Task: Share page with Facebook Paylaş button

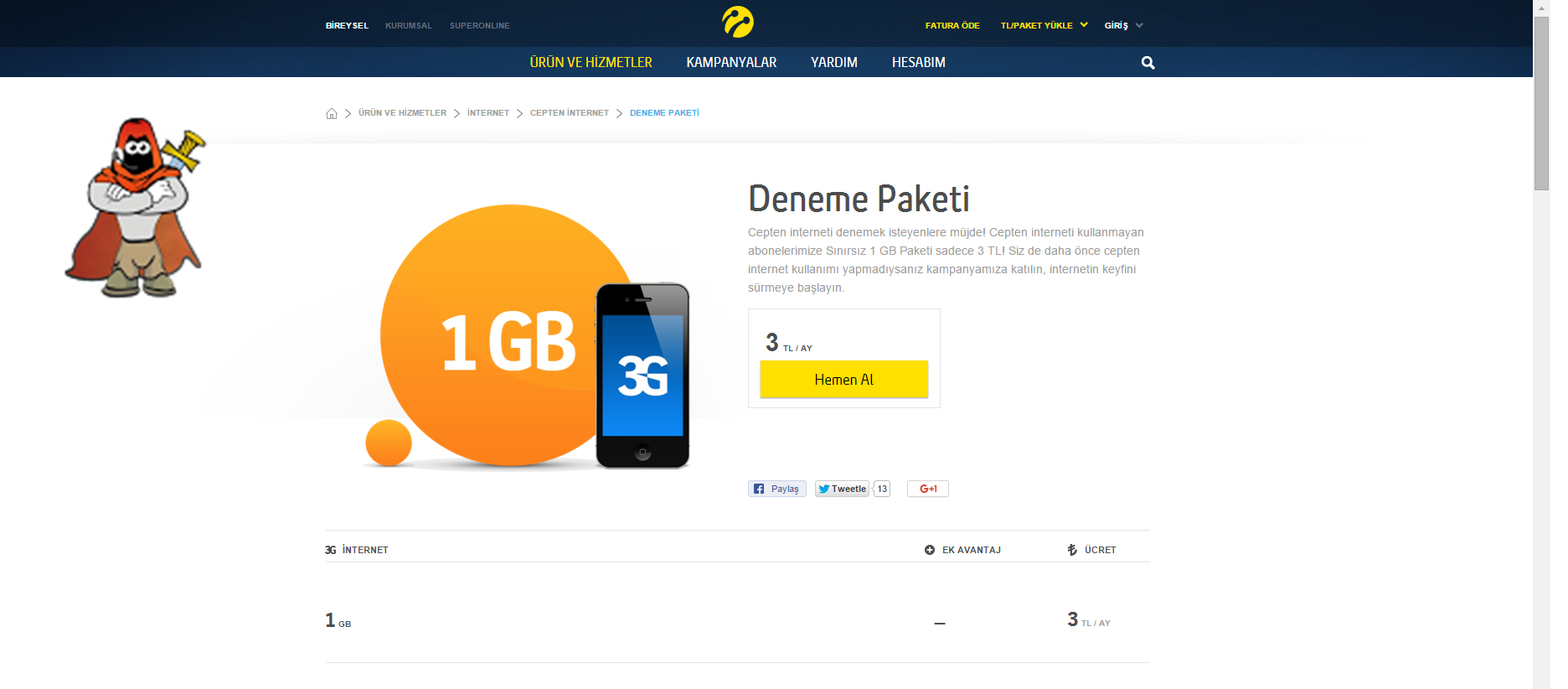Action: pyautogui.click(x=776, y=489)
